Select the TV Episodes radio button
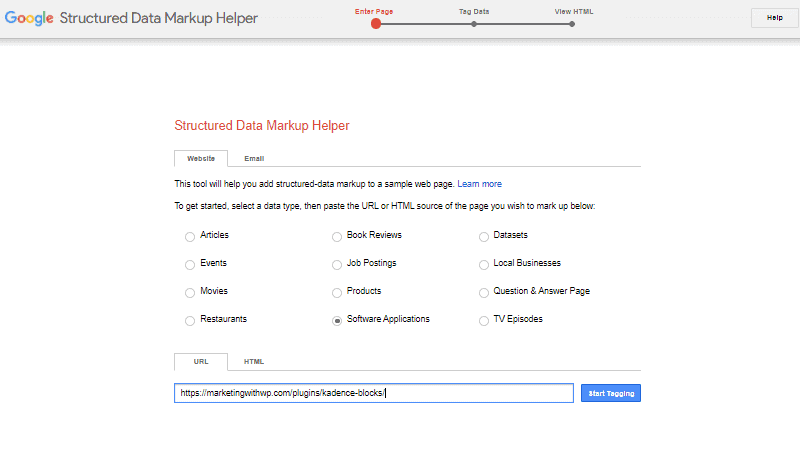Screen dimensions: 800x451 click(x=484, y=321)
